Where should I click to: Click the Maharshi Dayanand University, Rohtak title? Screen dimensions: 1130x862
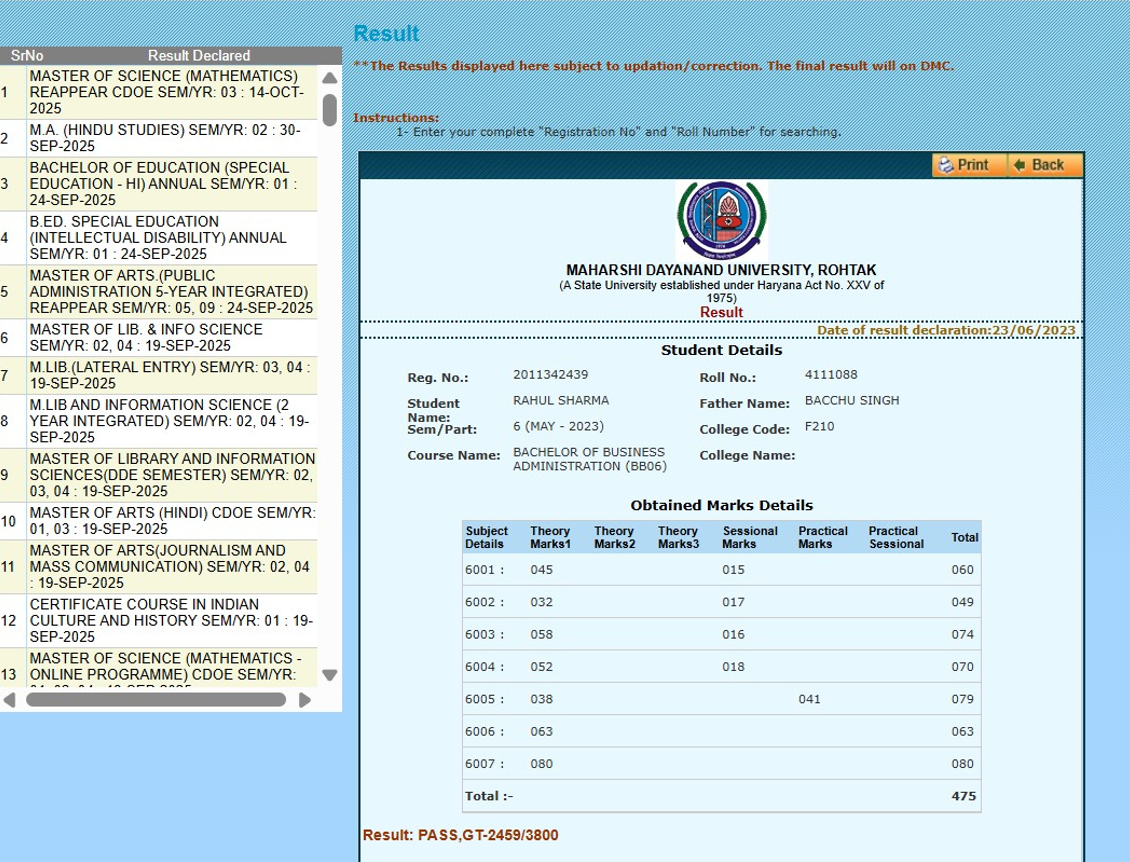coord(721,270)
